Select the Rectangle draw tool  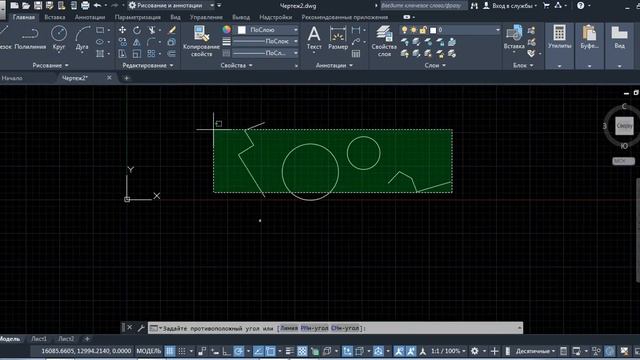(100, 30)
